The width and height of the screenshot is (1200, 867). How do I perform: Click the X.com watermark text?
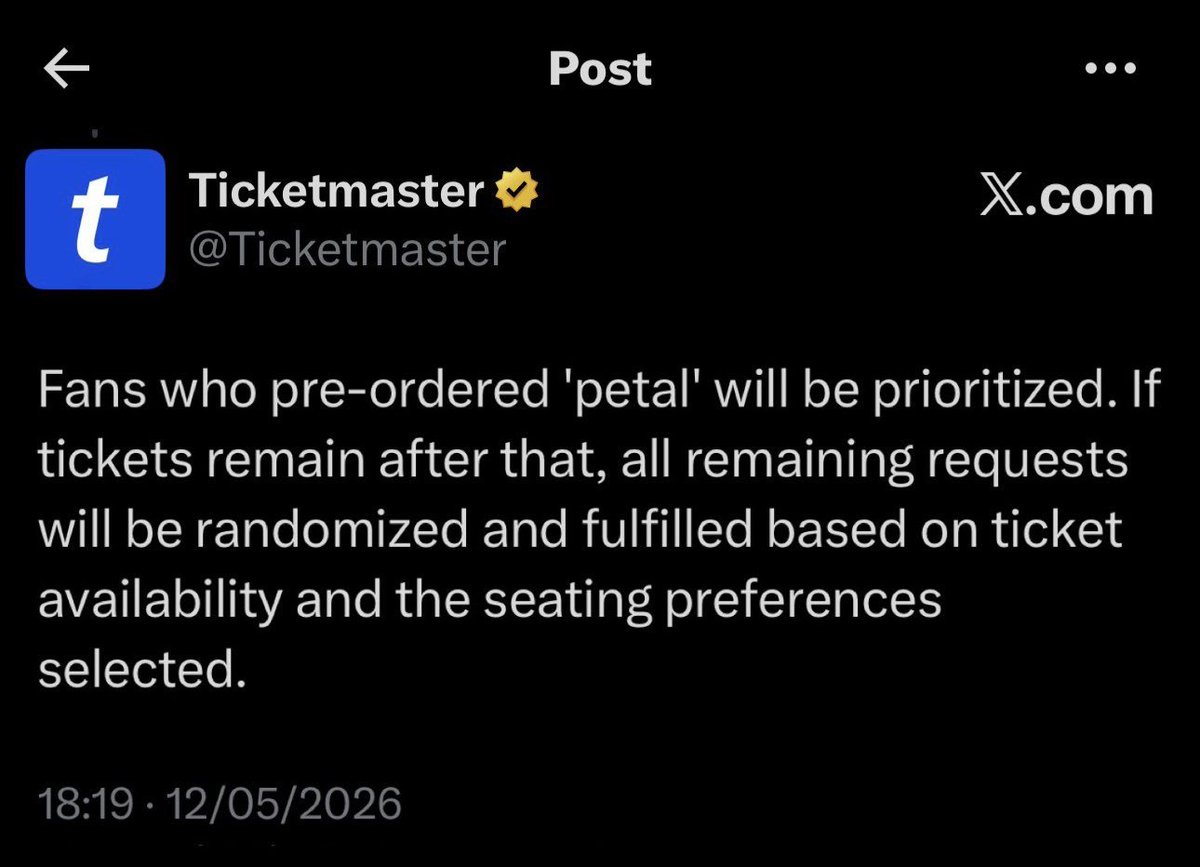(x=1066, y=196)
